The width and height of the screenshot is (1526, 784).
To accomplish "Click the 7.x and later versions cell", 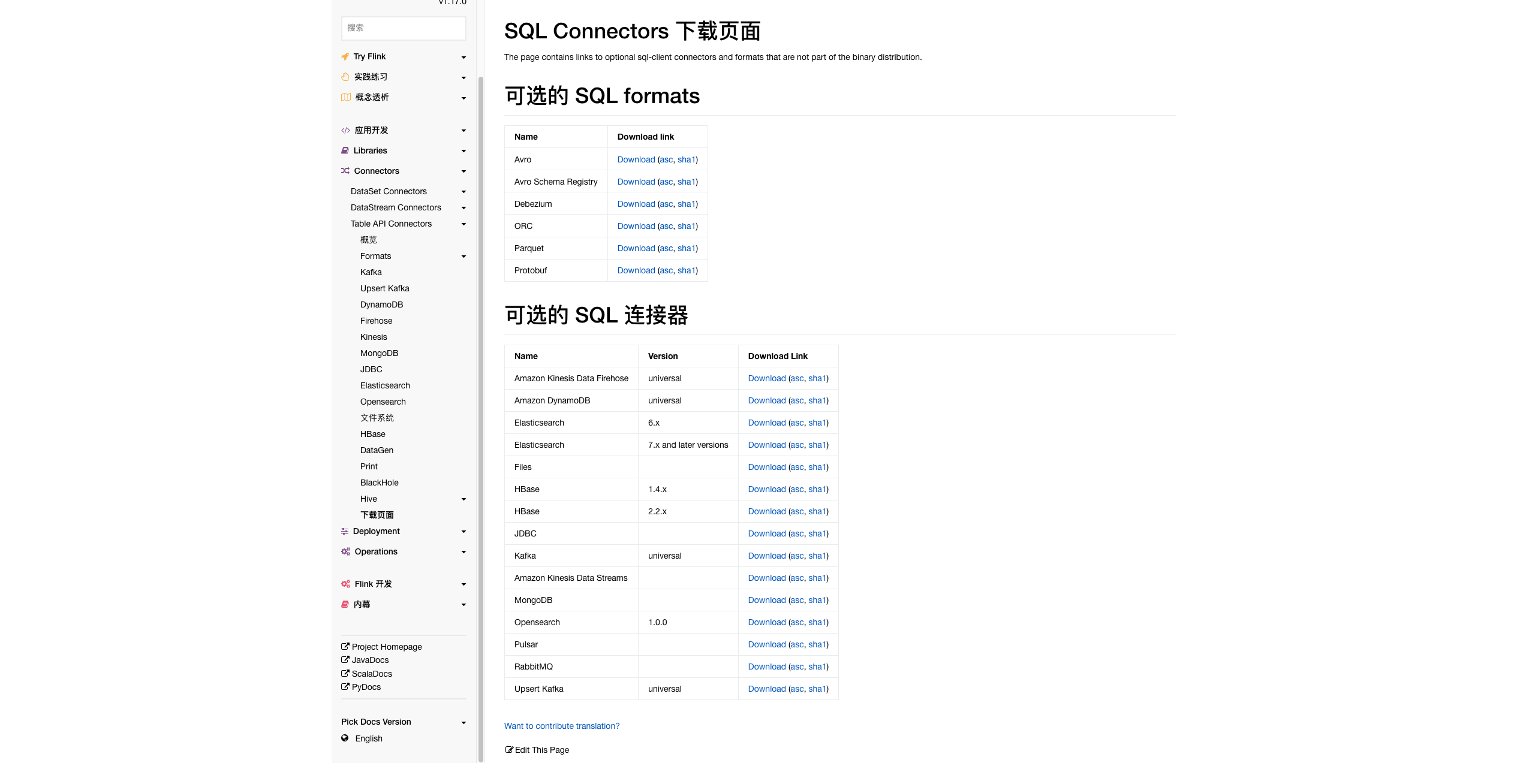I will (688, 445).
